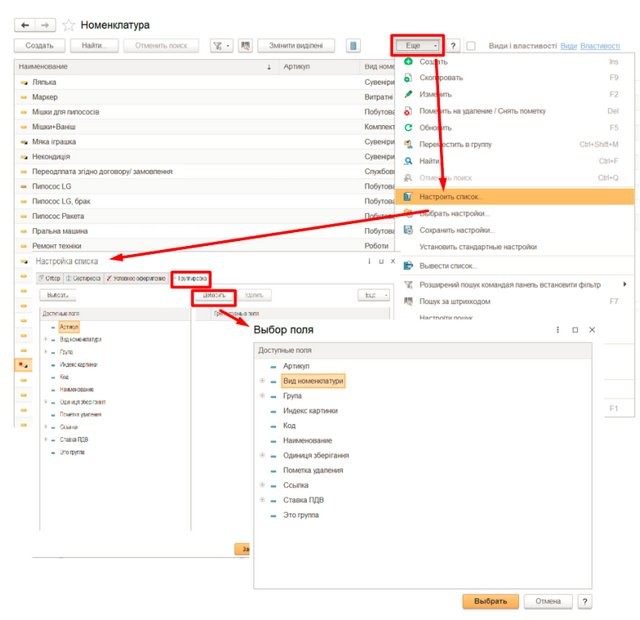Screen dimensions: 640x620
Task: Expand the Вид номенклатури field node
Action: pos(262,381)
